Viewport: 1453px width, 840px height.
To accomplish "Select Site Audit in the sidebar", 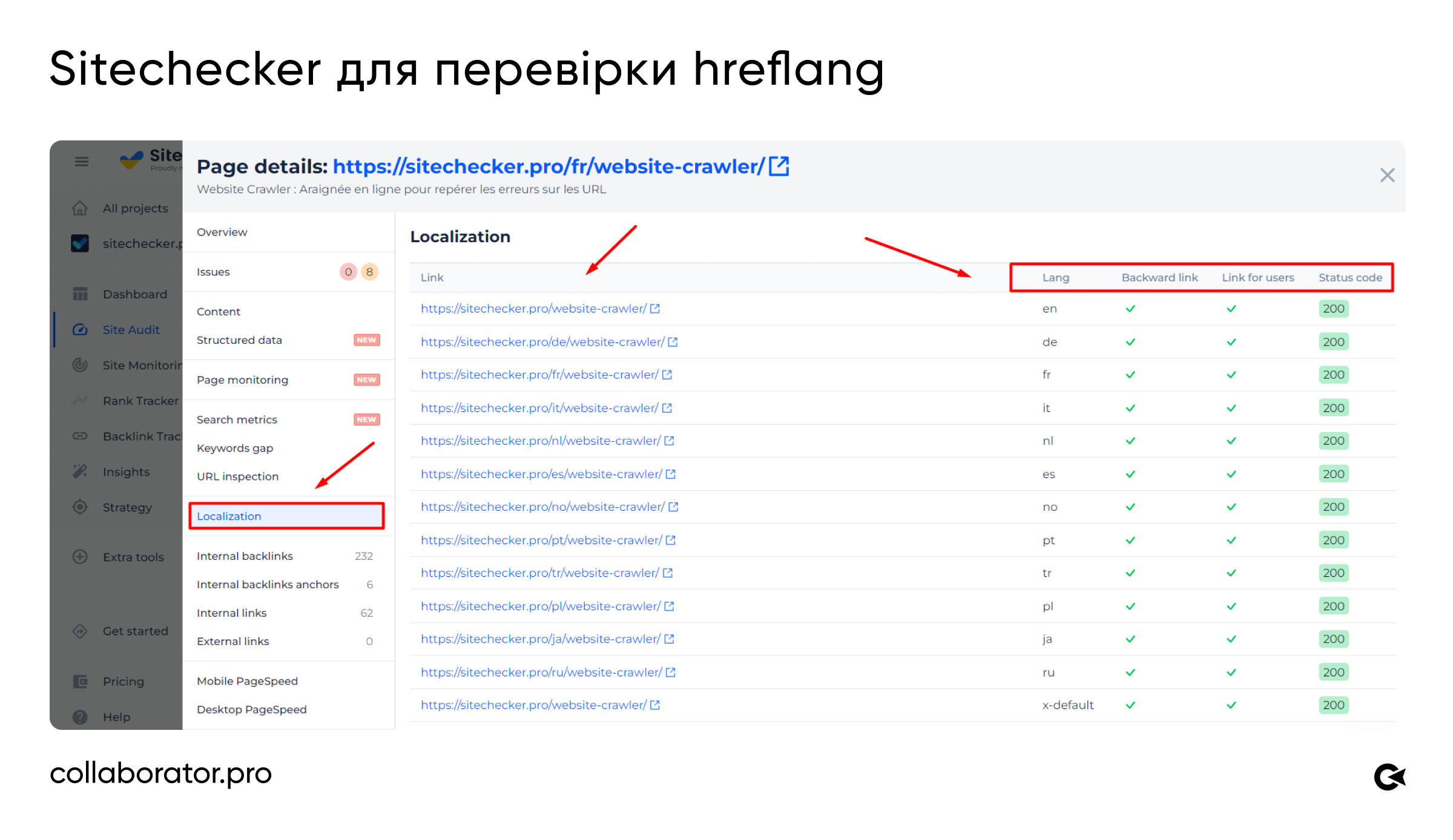I will pyautogui.click(x=130, y=329).
